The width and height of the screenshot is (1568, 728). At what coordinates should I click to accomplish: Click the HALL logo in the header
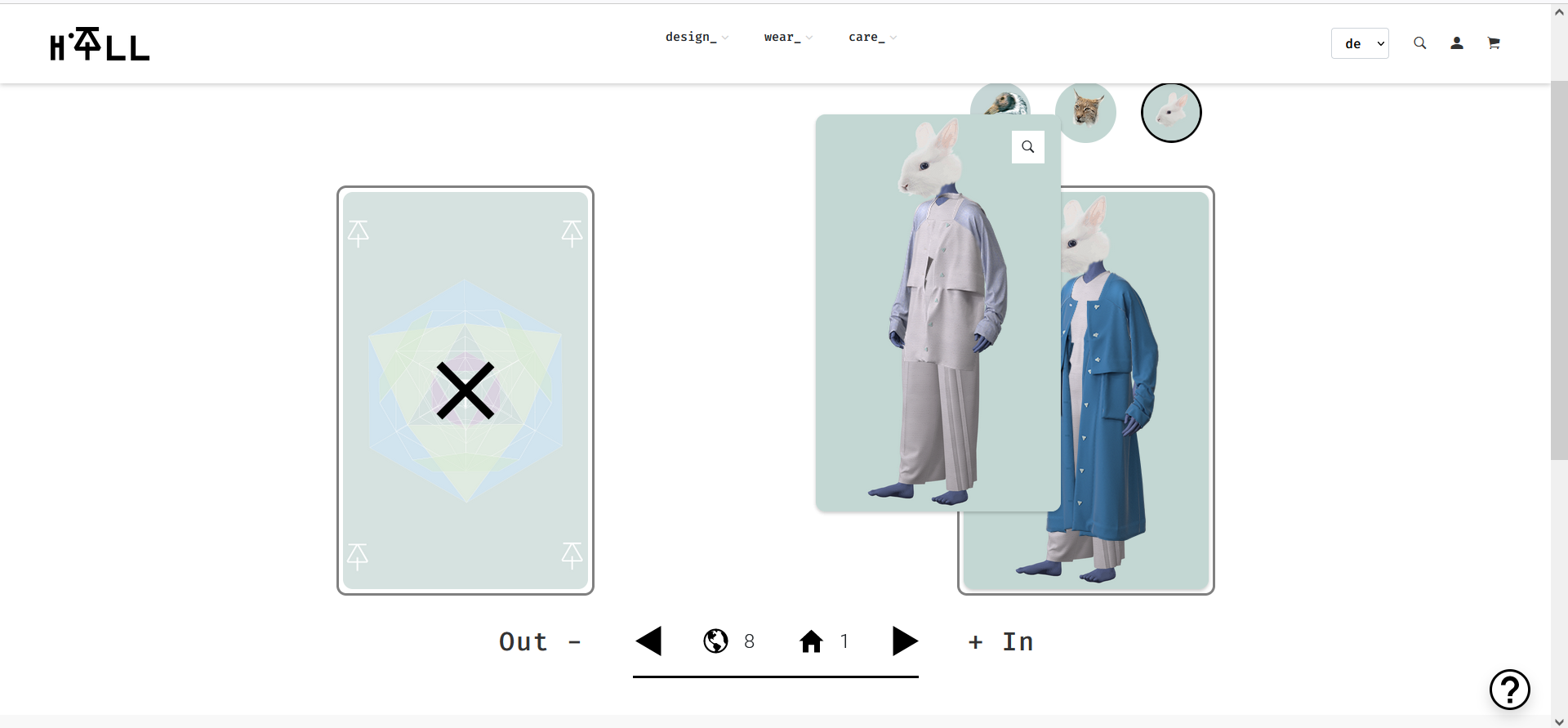(x=100, y=44)
